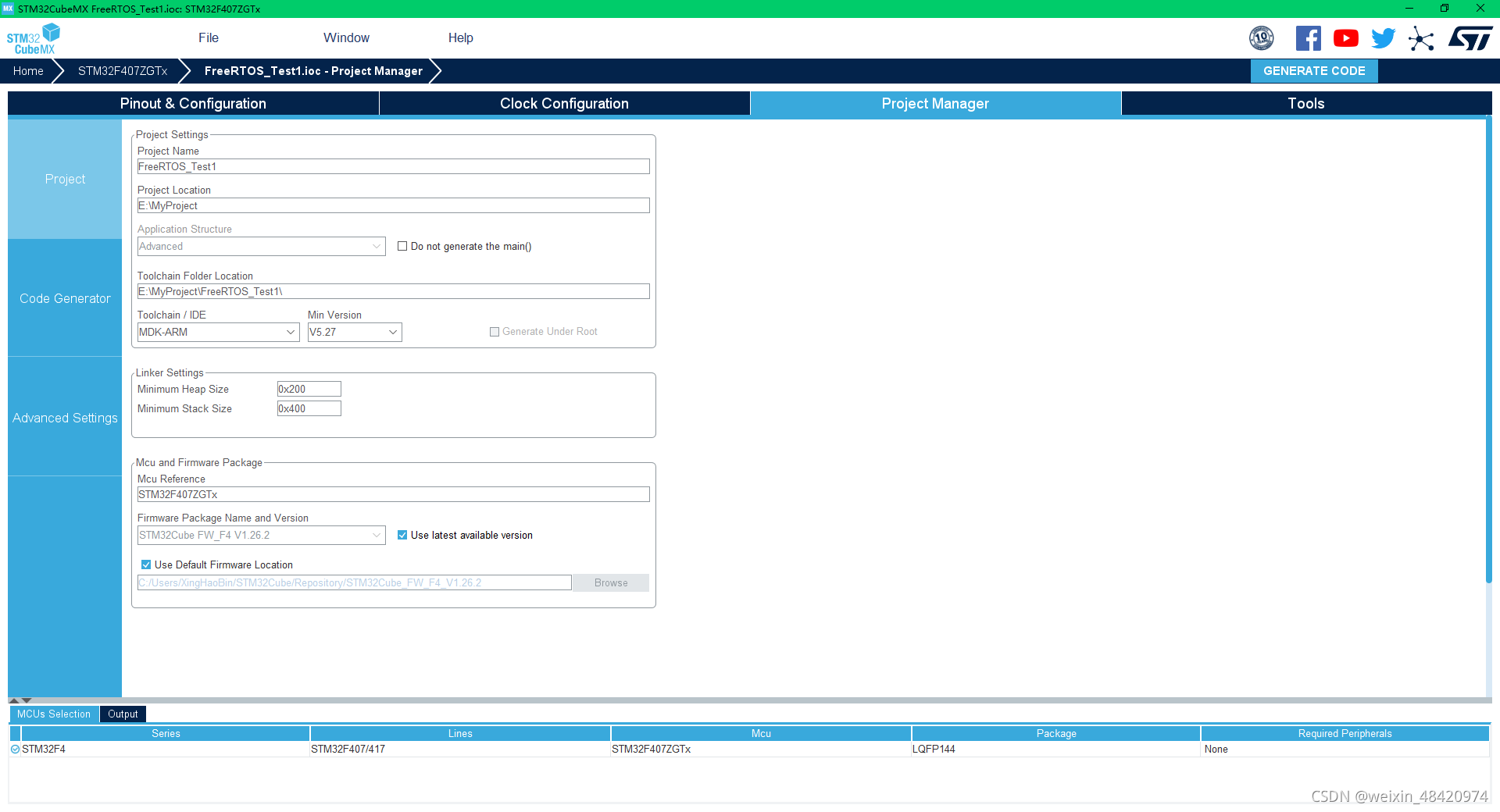This screenshot has height=812, width=1500.
Task: Toggle 'Do not generate the main()' checkbox
Action: pyautogui.click(x=402, y=246)
